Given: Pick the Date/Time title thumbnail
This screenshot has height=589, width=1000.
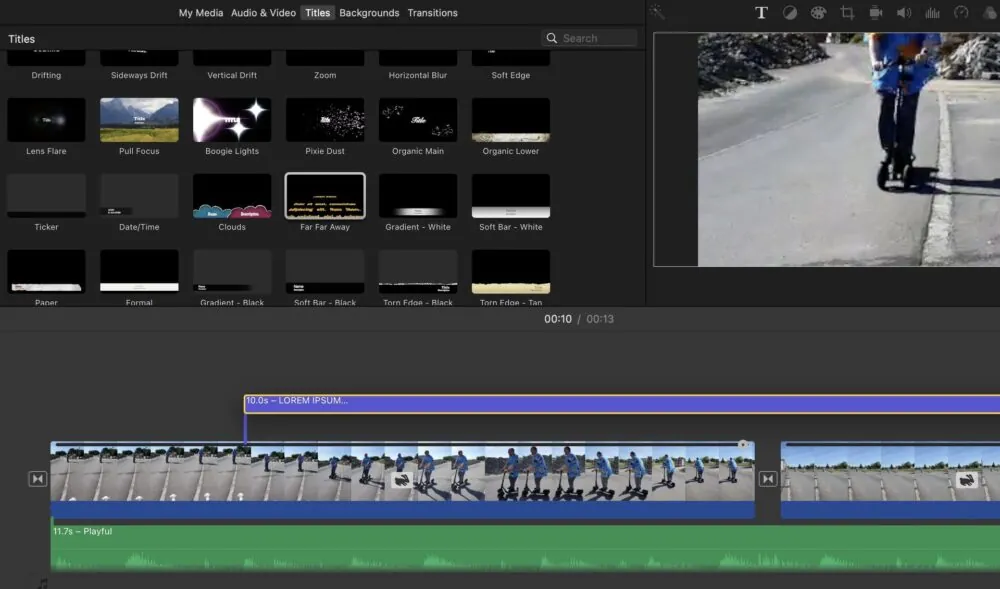Looking at the screenshot, I should click(139, 196).
